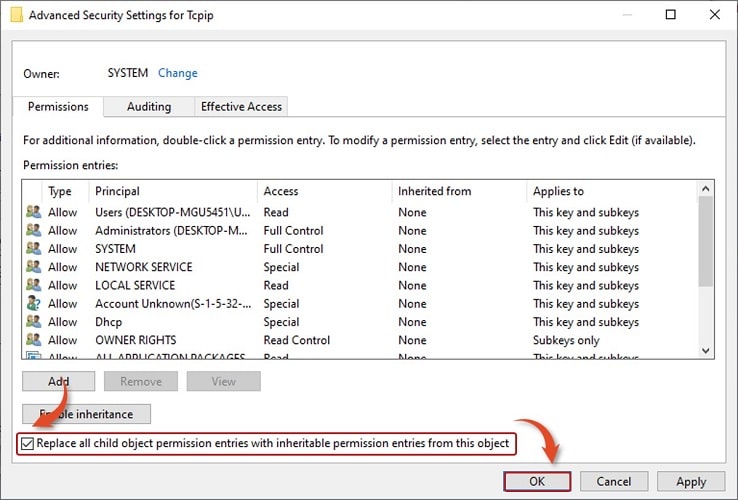This screenshot has height=500, width=738.
Task: Click the Cancel button
Action: click(614, 481)
